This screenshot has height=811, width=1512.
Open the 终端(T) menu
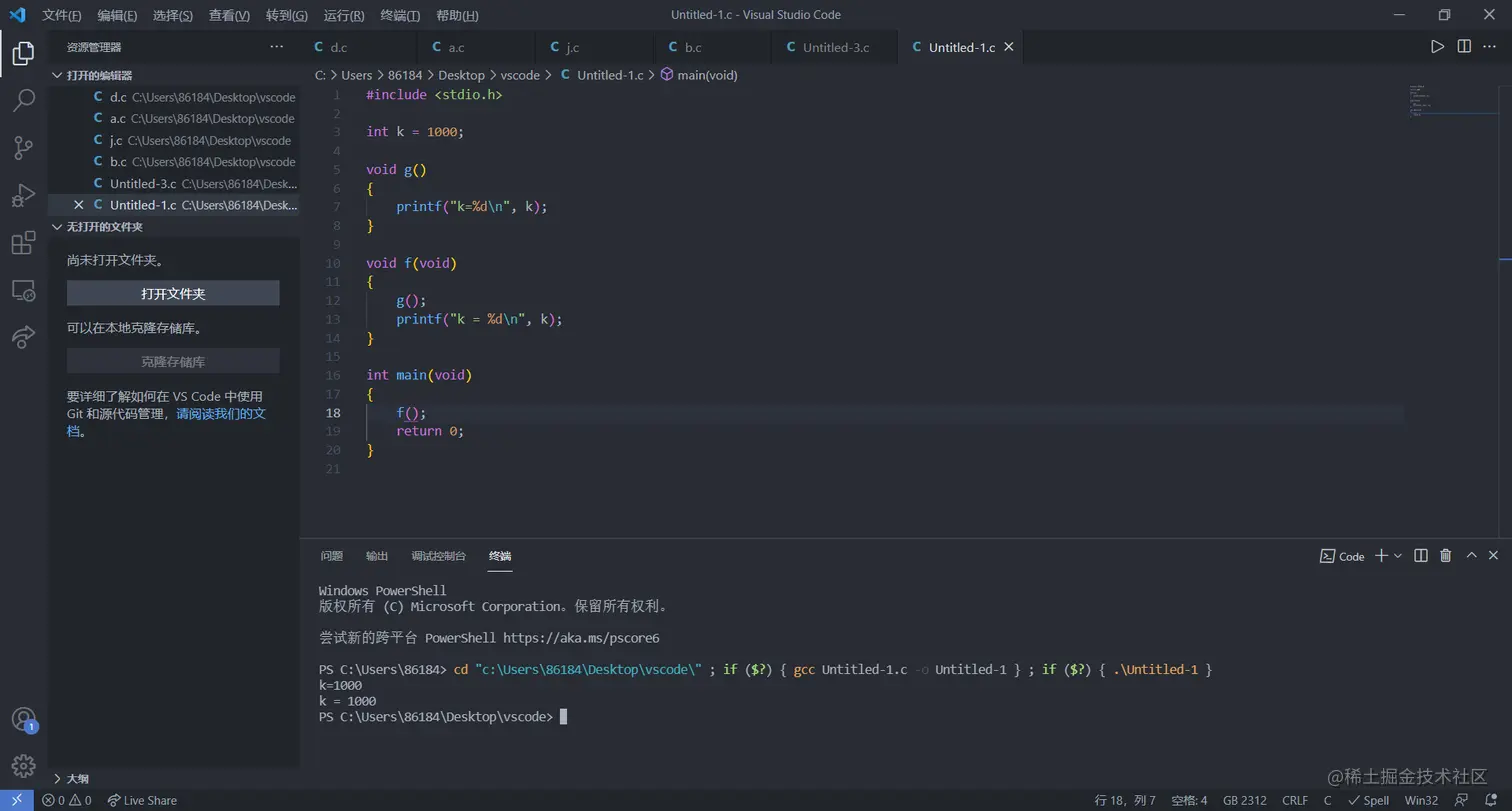tap(401, 15)
